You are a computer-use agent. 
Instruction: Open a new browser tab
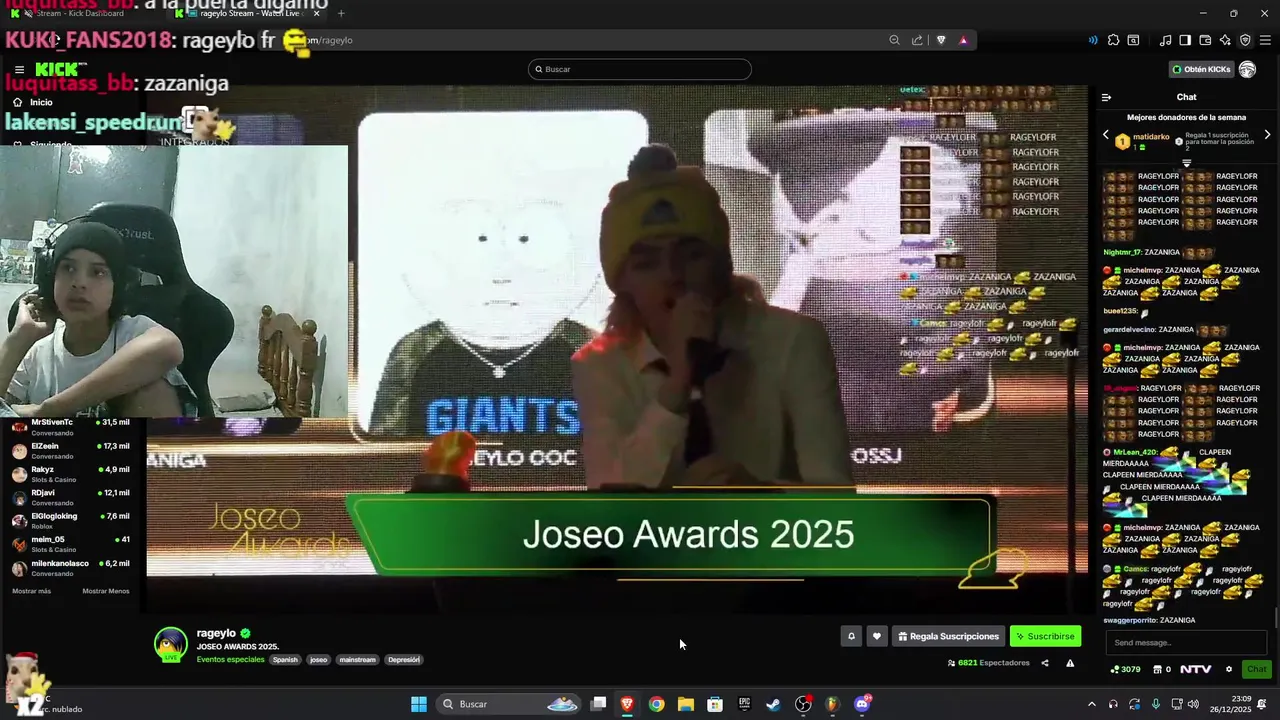[341, 13]
